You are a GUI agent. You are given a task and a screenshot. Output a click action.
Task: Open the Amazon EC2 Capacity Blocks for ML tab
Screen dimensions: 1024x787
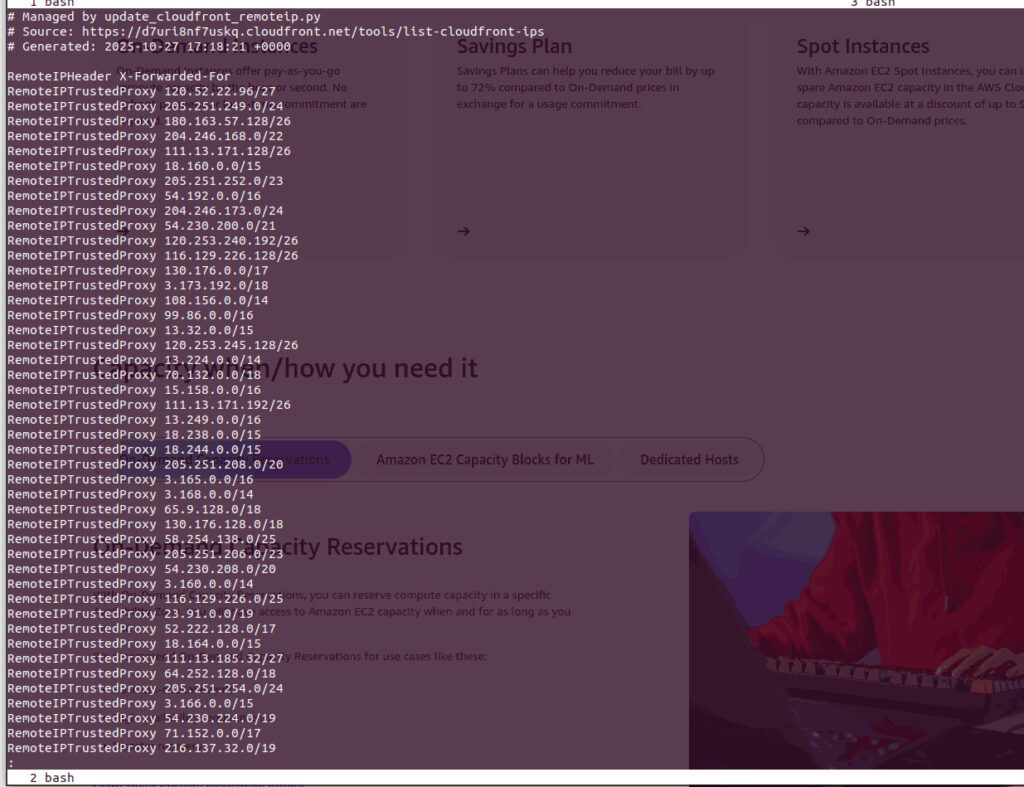pyautogui.click(x=484, y=460)
